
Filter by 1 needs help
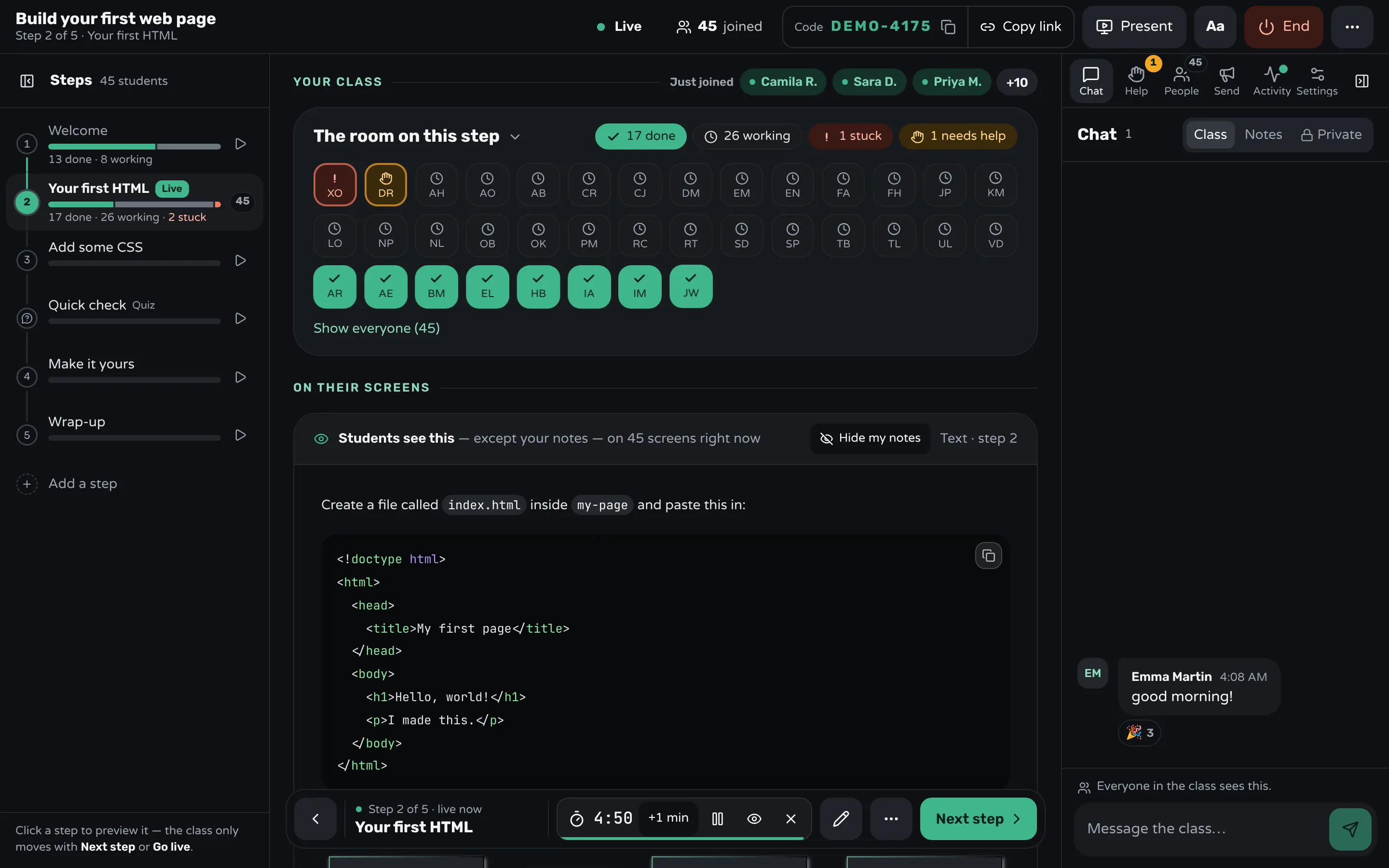click(958, 136)
